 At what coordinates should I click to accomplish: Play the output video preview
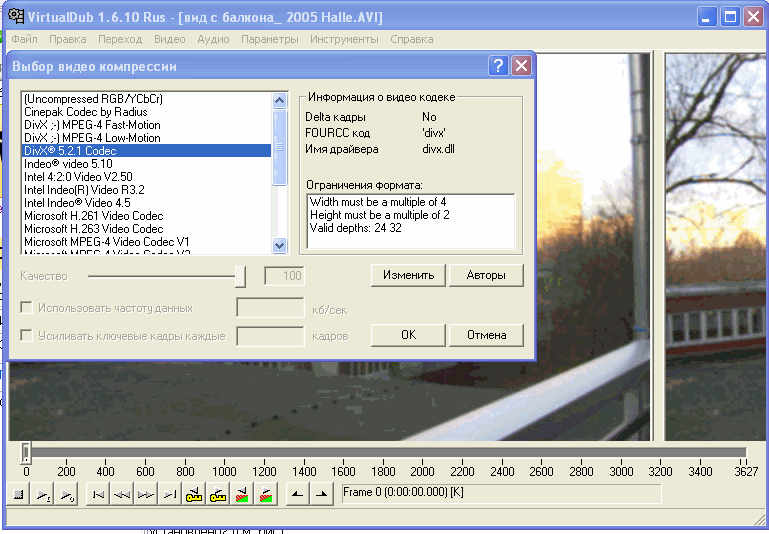(66, 494)
